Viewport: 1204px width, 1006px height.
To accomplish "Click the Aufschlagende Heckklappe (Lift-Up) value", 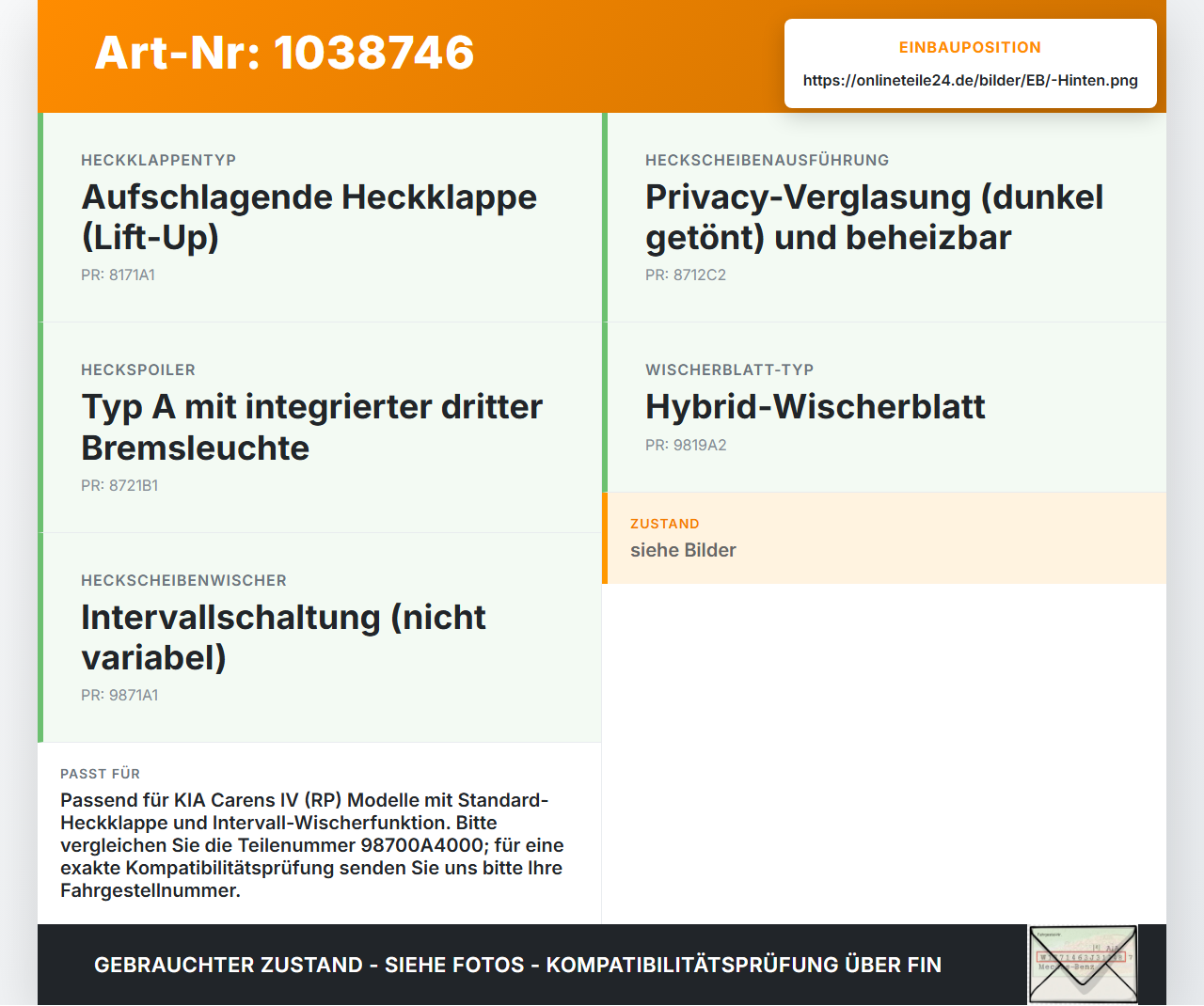I will click(309, 217).
